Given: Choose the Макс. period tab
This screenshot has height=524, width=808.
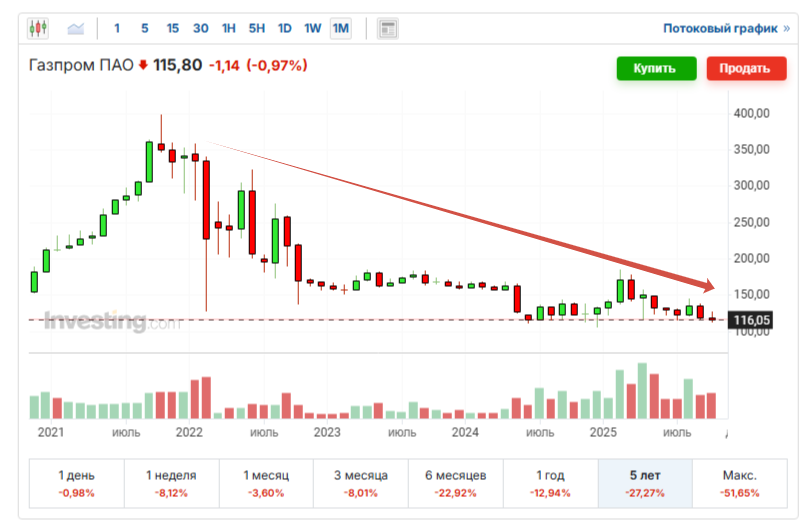Looking at the screenshot, I should coord(739,483).
